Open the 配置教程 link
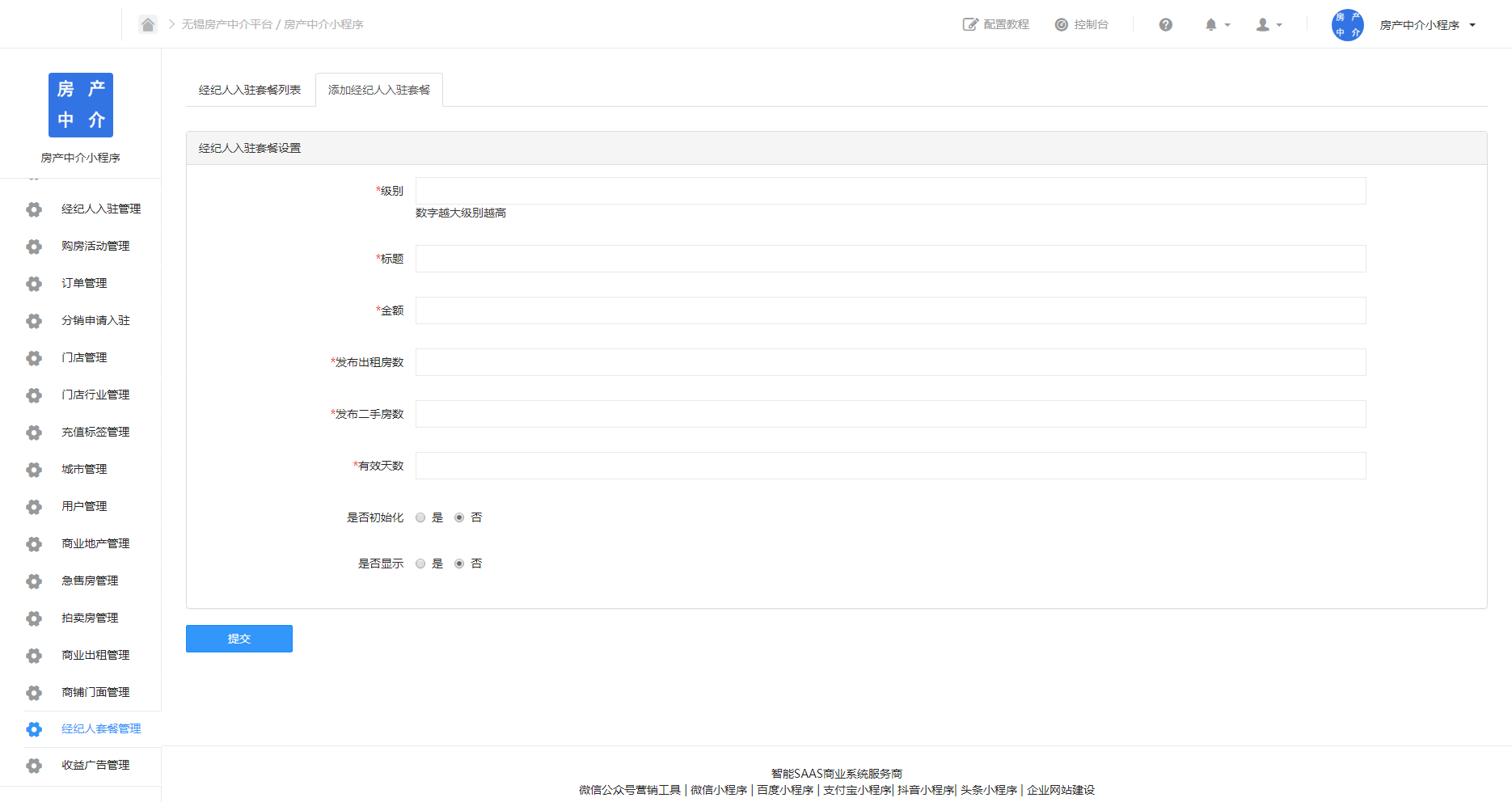 click(996, 25)
